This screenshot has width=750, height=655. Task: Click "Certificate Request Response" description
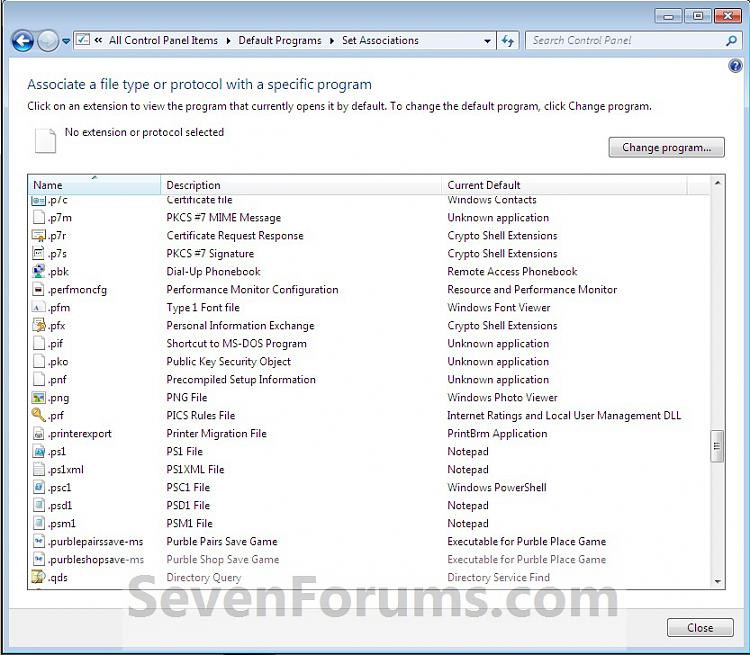pyautogui.click(x=235, y=236)
